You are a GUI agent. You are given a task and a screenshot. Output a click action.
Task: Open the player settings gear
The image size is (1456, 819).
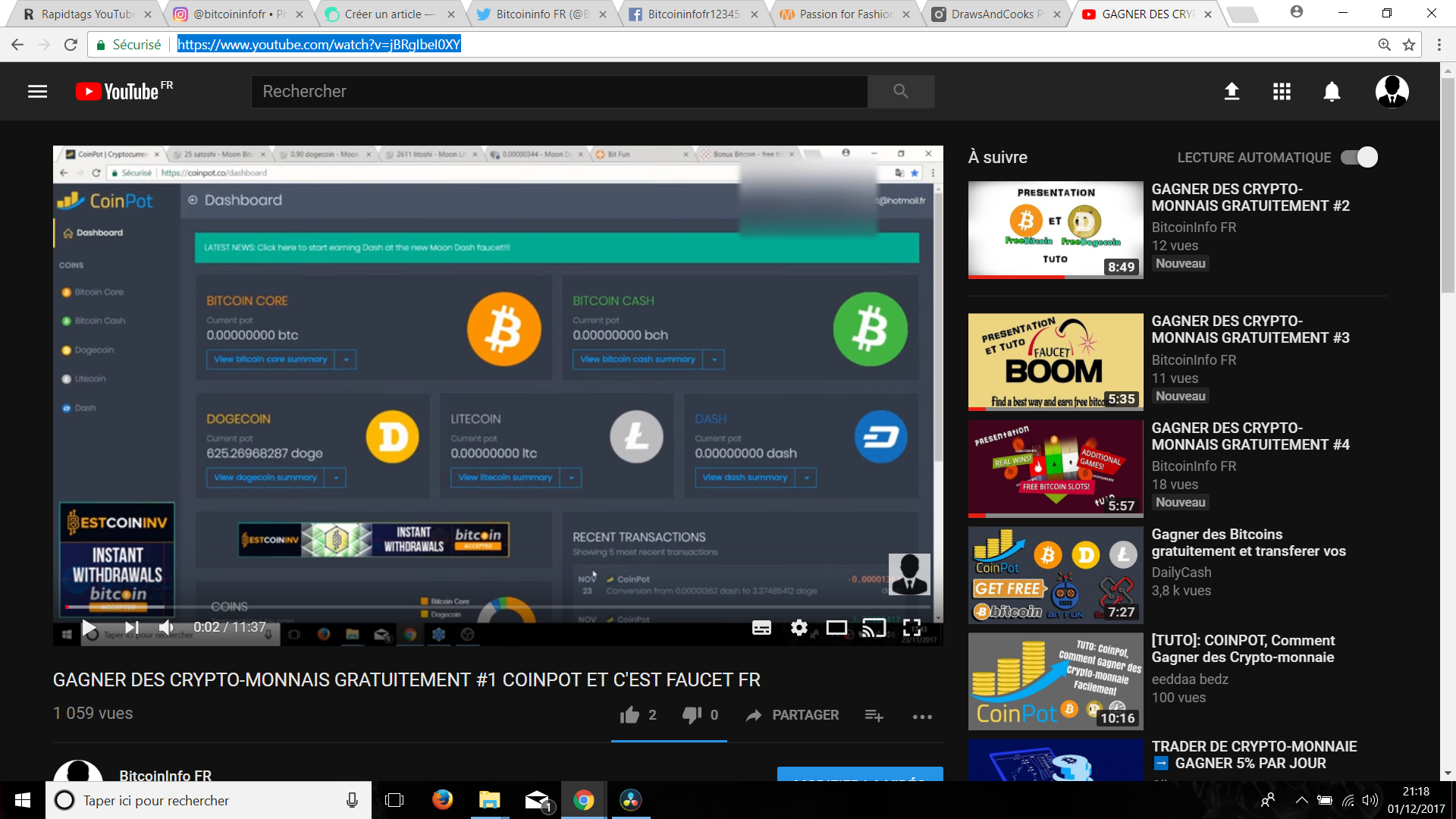tap(799, 627)
